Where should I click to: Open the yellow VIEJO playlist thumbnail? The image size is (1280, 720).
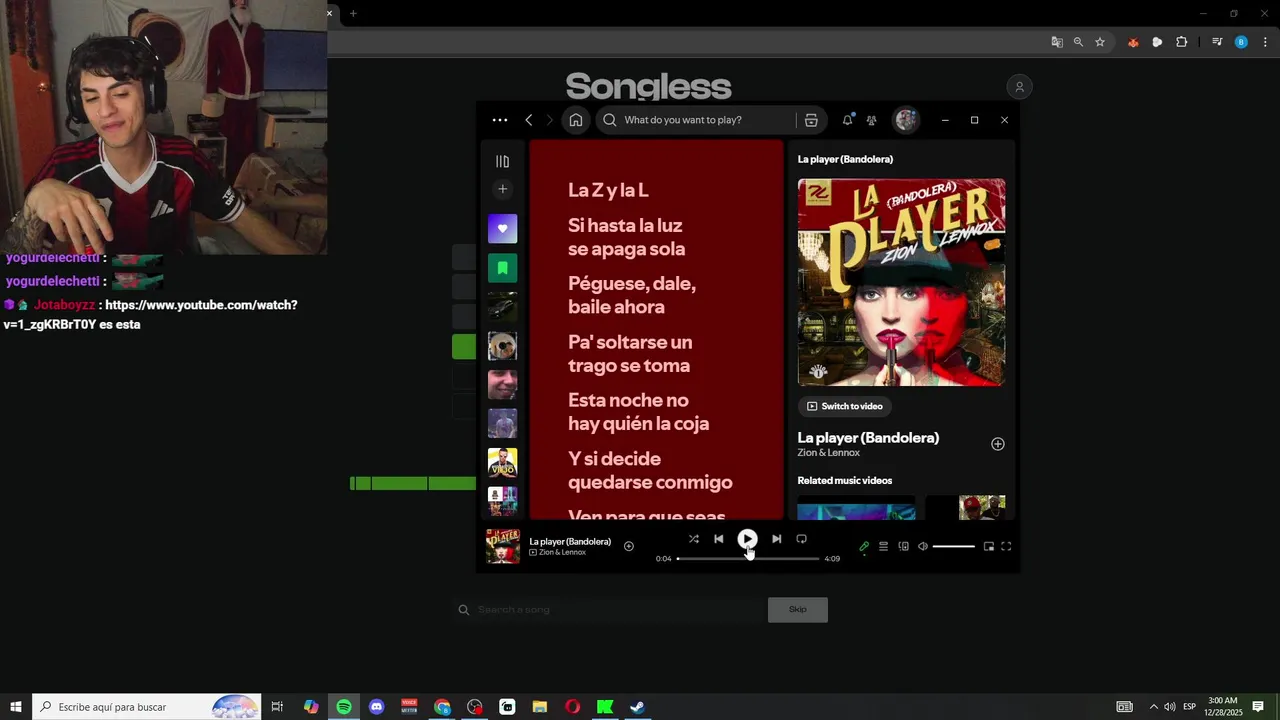point(502,462)
